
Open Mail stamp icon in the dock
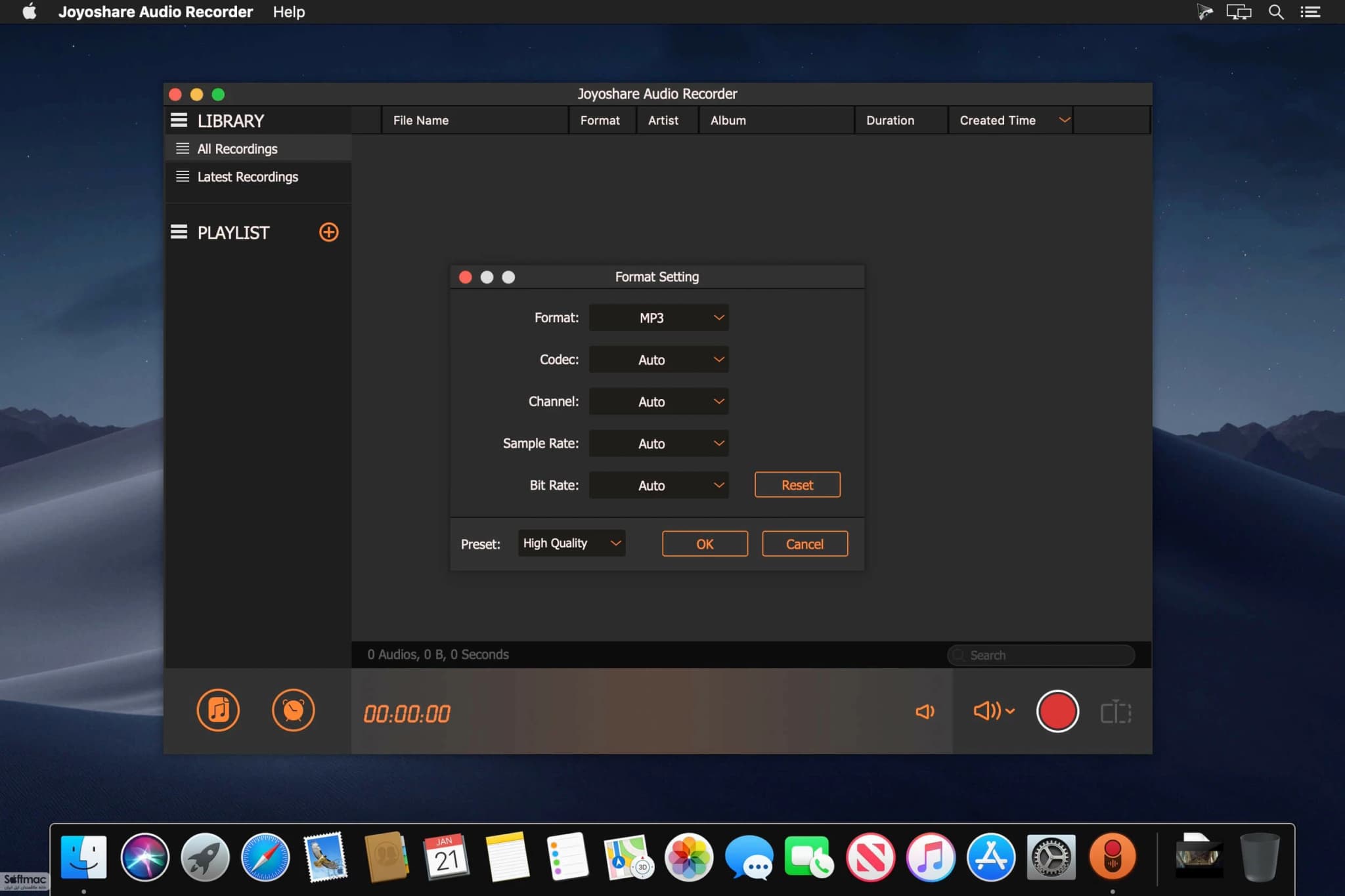point(326,857)
